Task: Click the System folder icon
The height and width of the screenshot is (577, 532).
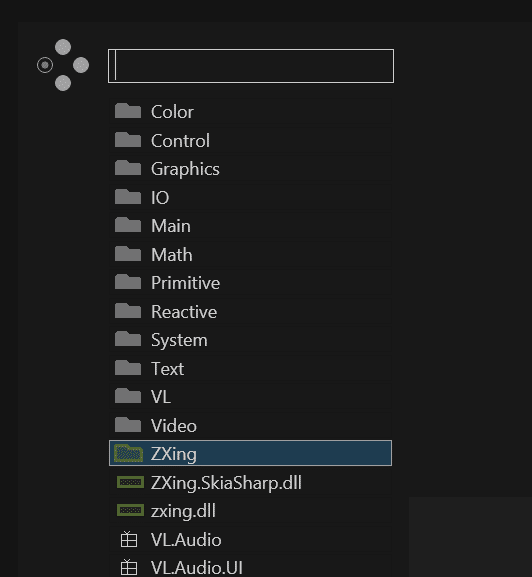Action: (x=128, y=339)
